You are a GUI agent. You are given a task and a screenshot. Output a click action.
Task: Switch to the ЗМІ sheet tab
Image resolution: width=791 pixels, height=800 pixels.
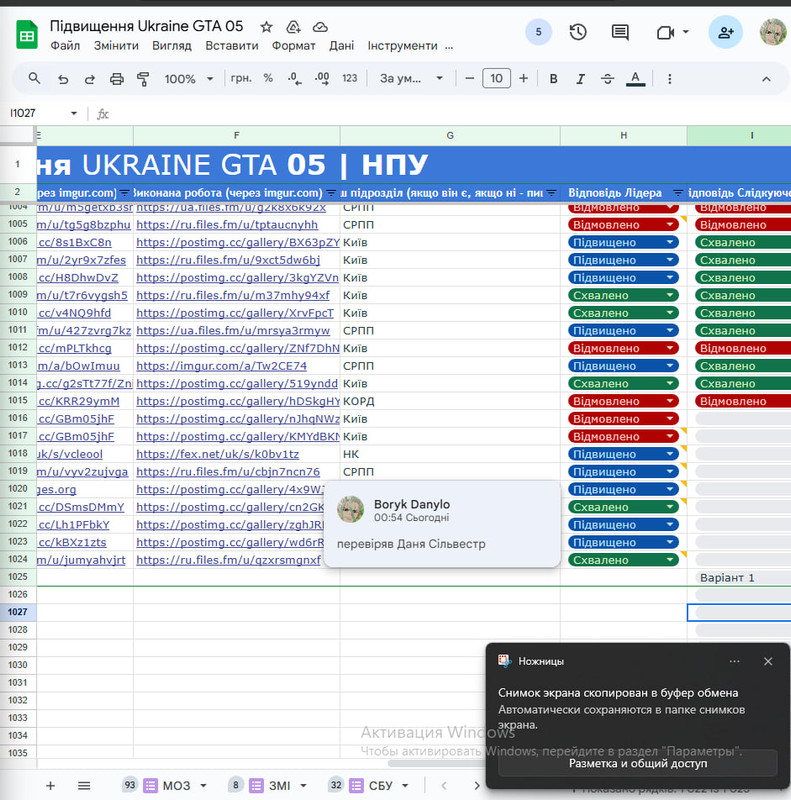click(x=280, y=785)
